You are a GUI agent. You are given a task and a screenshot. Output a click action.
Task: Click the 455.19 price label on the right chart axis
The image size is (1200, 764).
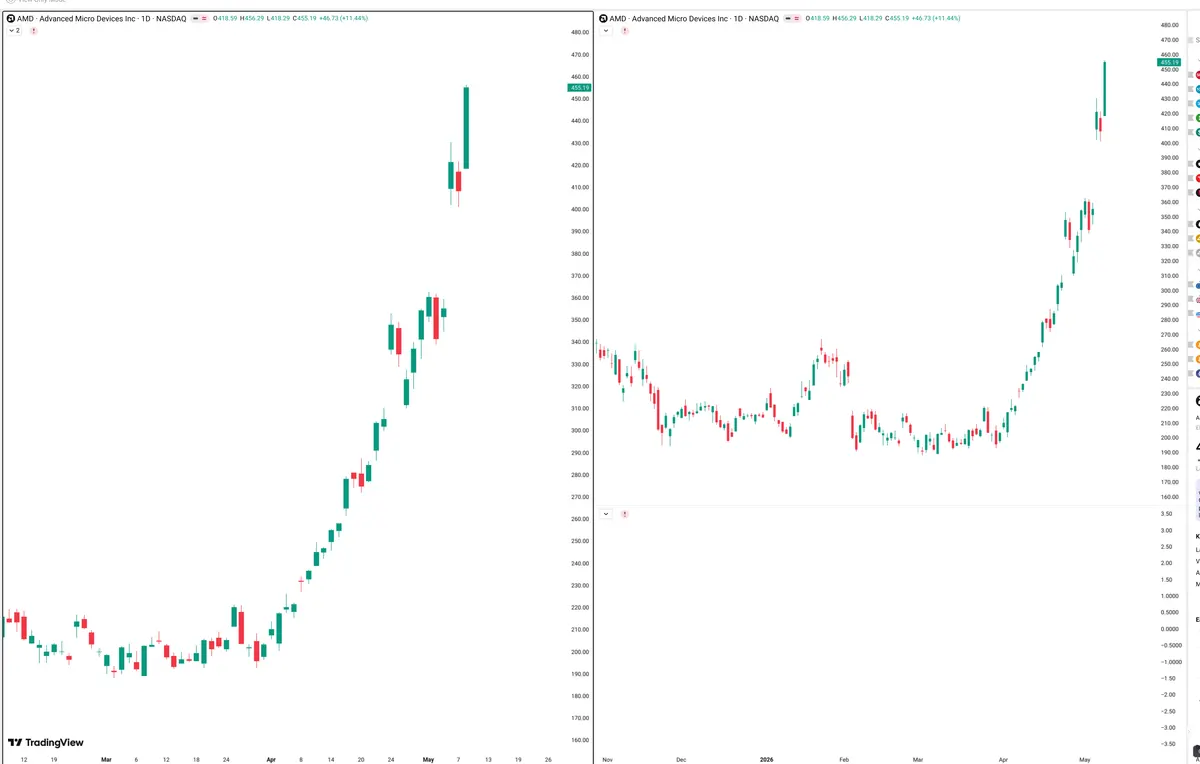click(x=1169, y=62)
